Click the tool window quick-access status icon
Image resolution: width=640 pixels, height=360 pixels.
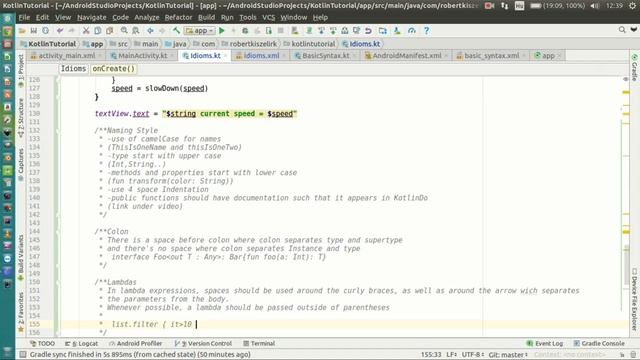pos(23,354)
